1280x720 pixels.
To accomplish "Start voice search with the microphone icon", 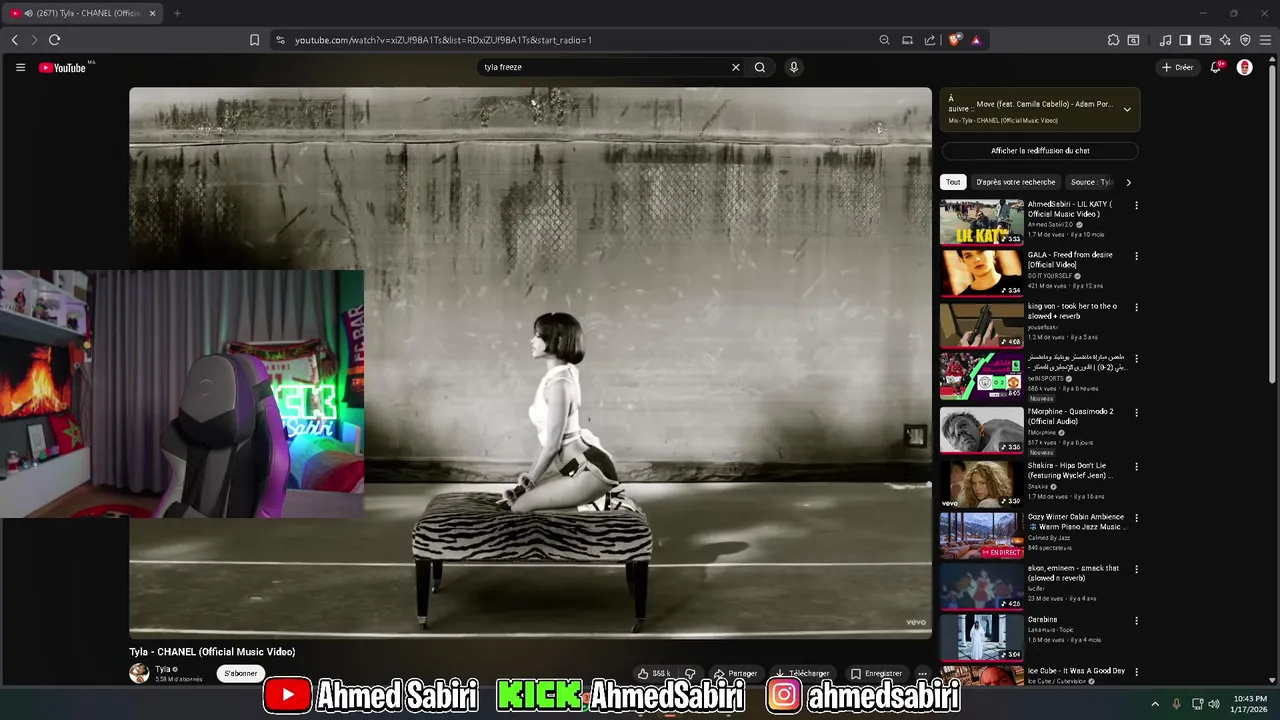I will coord(793,67).
